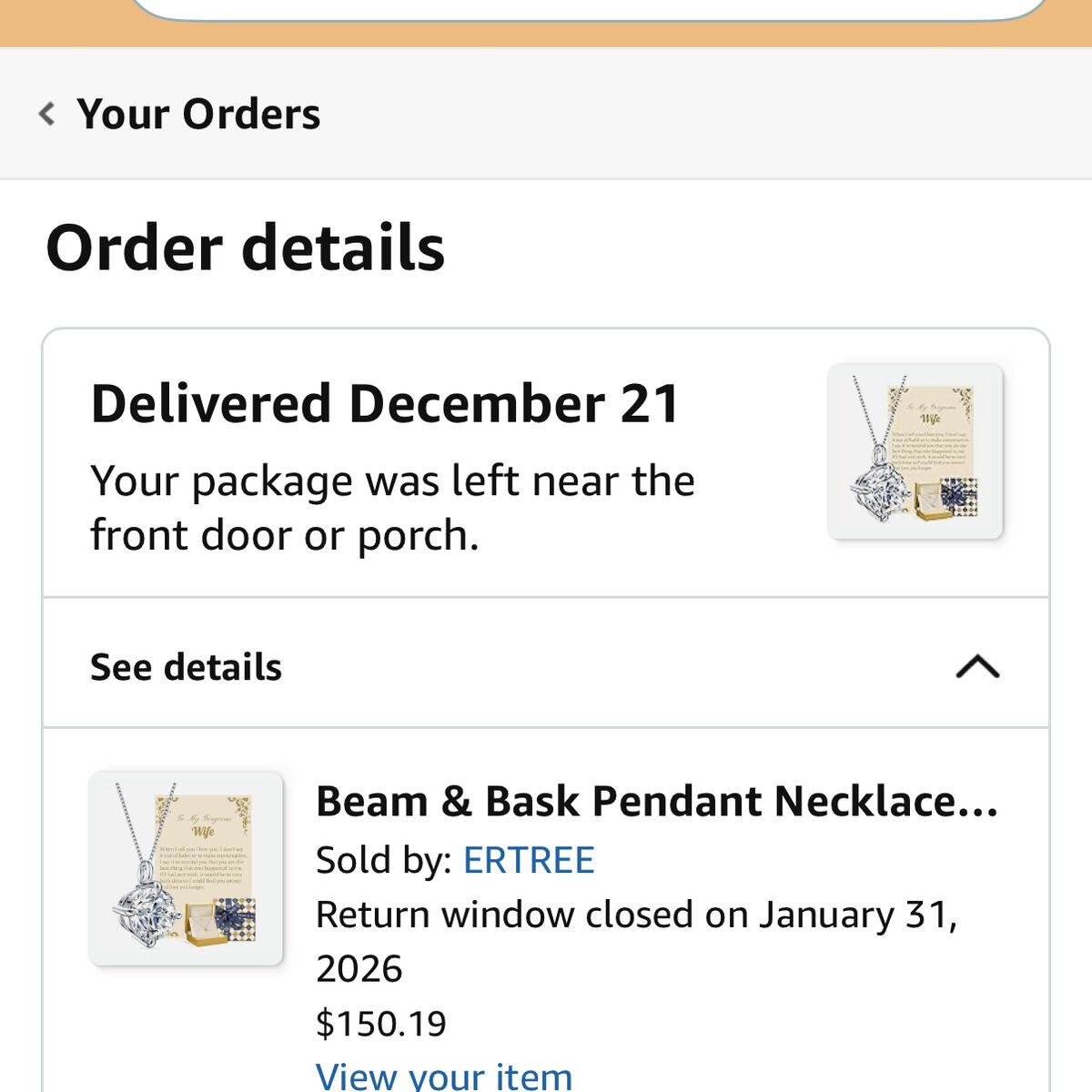
Task: Open product thumbnail beside Beam & Bask title
Action: (x=186, y=868)
